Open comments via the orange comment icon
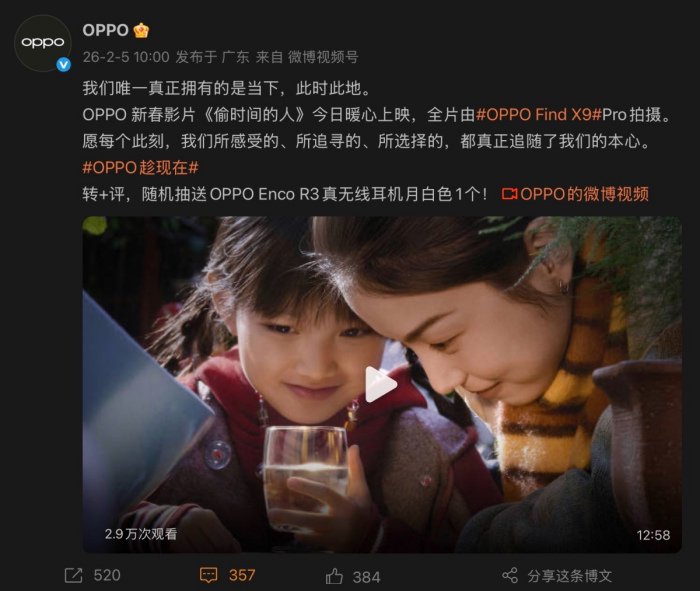 [208, 575]
